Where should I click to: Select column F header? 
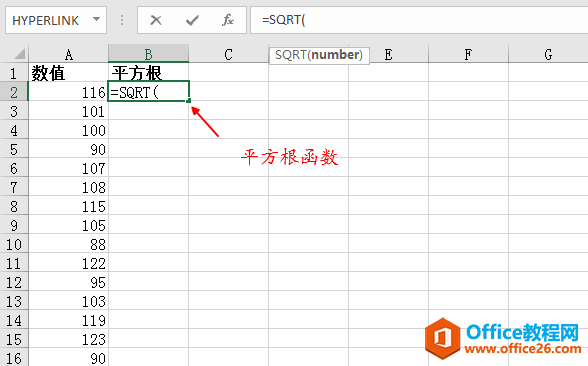468,54
